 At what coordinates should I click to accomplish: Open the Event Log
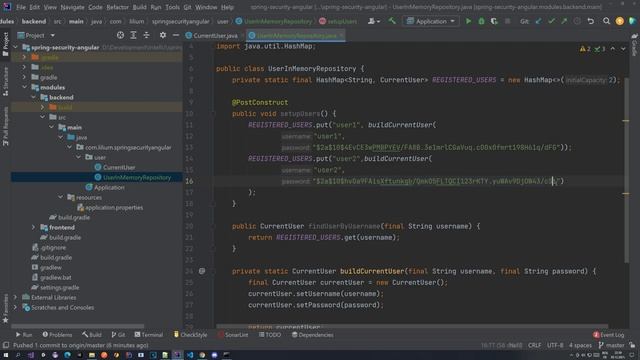coord(609,335)
